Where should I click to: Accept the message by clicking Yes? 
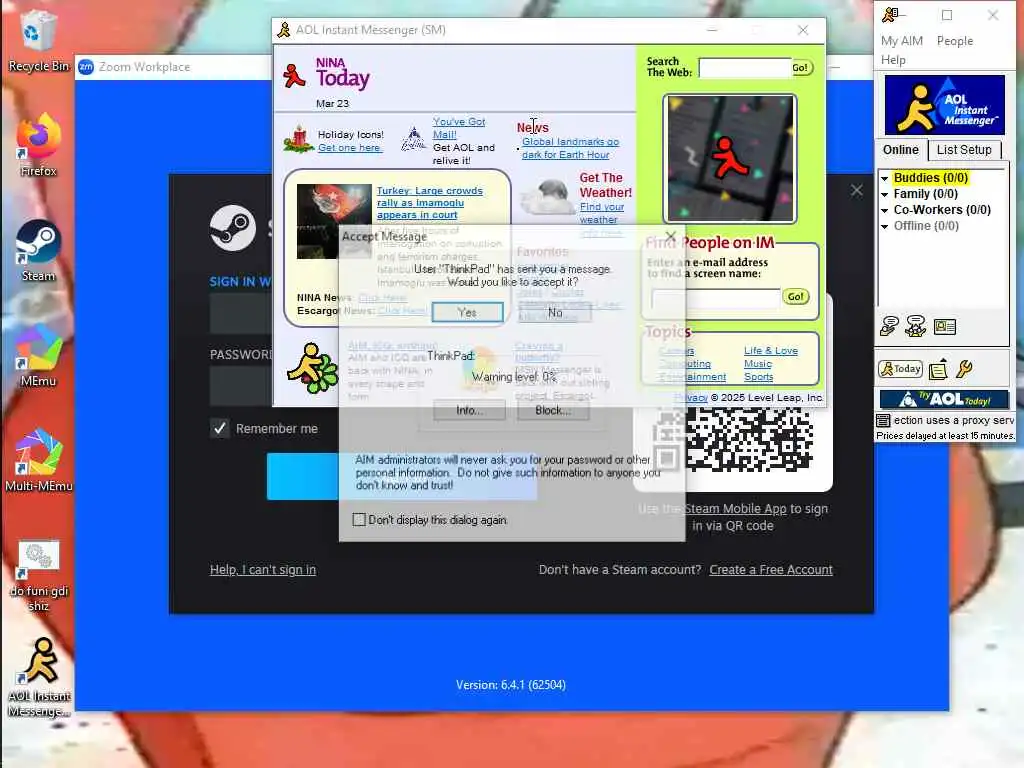467,312
